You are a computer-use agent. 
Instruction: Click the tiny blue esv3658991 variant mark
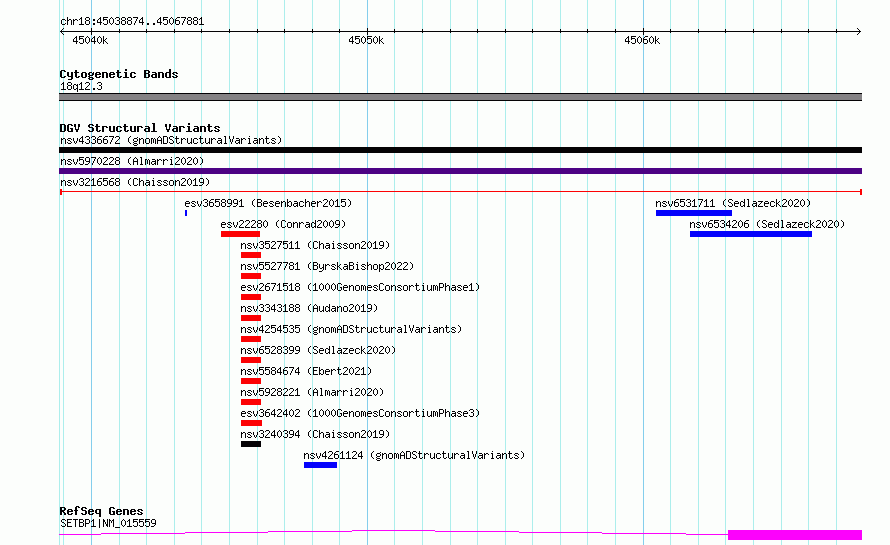186,213
